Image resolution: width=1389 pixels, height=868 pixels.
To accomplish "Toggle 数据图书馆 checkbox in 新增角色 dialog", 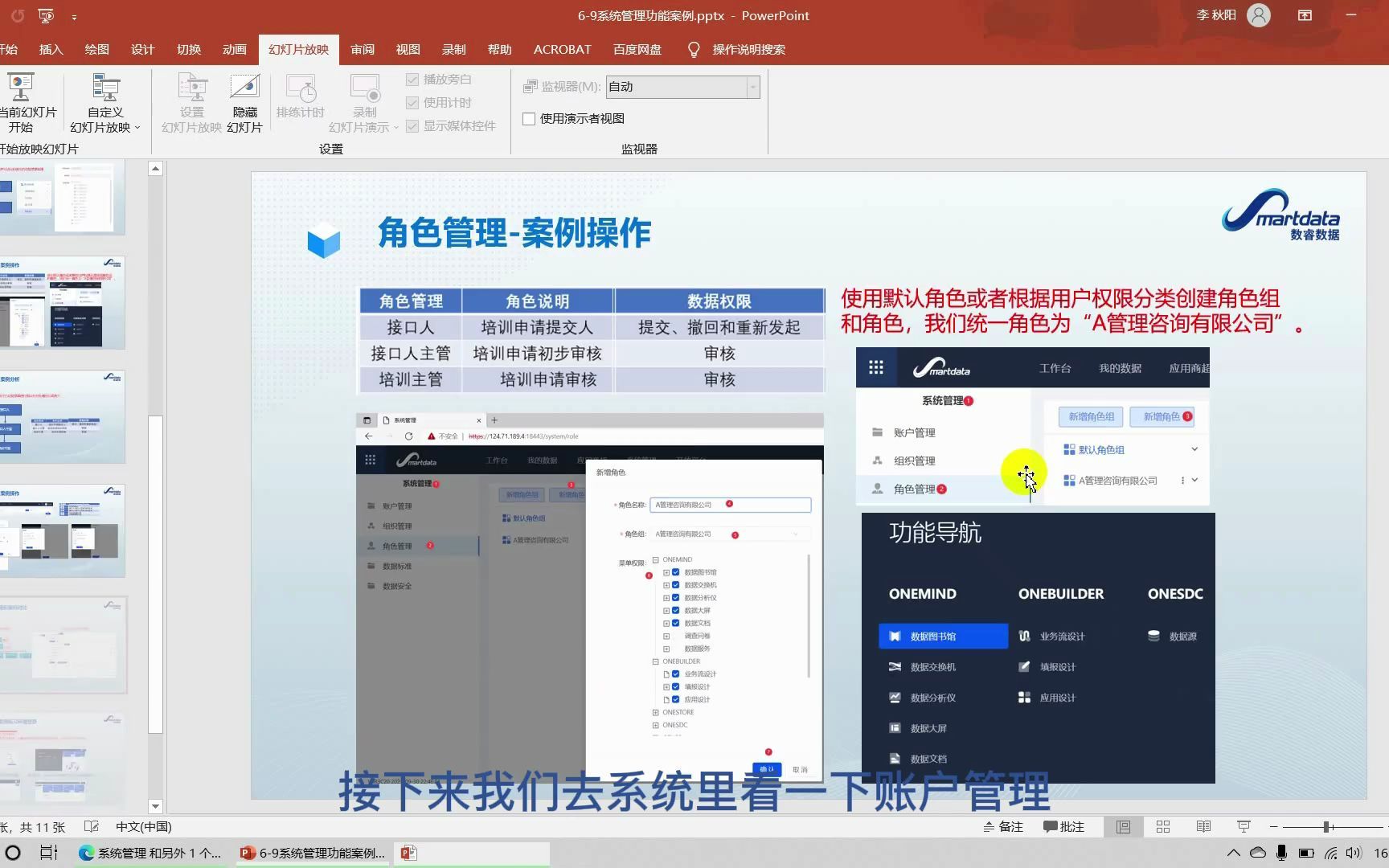I will [x=676, y=572].
